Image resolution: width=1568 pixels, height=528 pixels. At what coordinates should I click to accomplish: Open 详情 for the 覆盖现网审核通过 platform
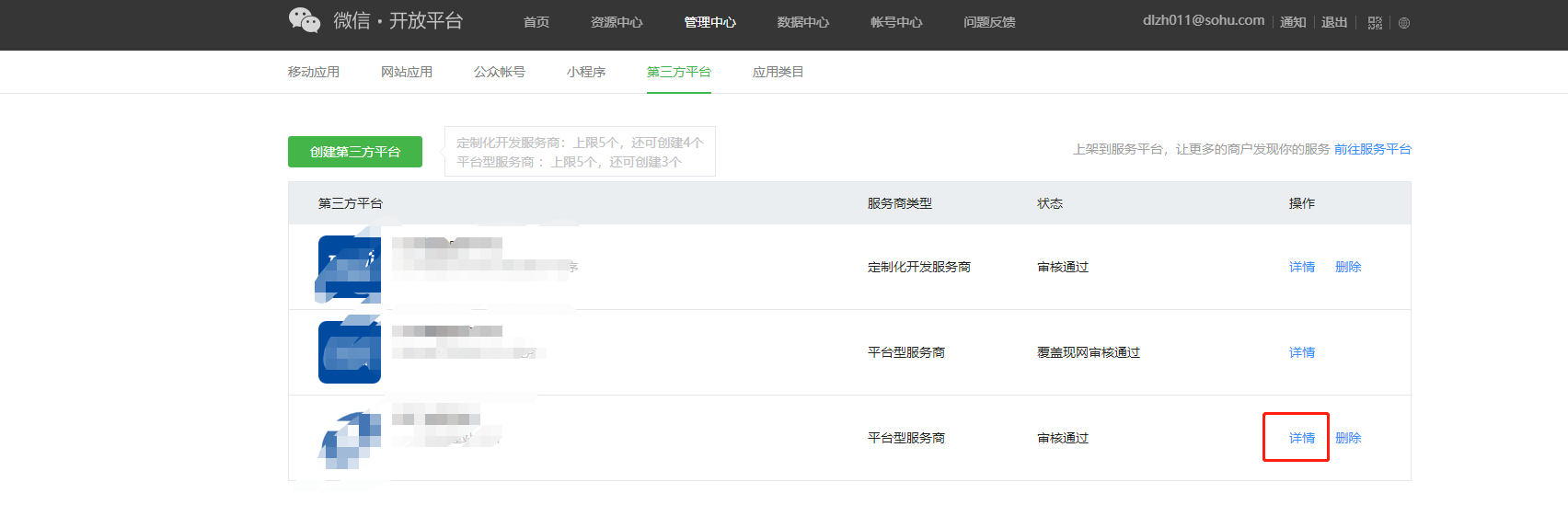1301,352
